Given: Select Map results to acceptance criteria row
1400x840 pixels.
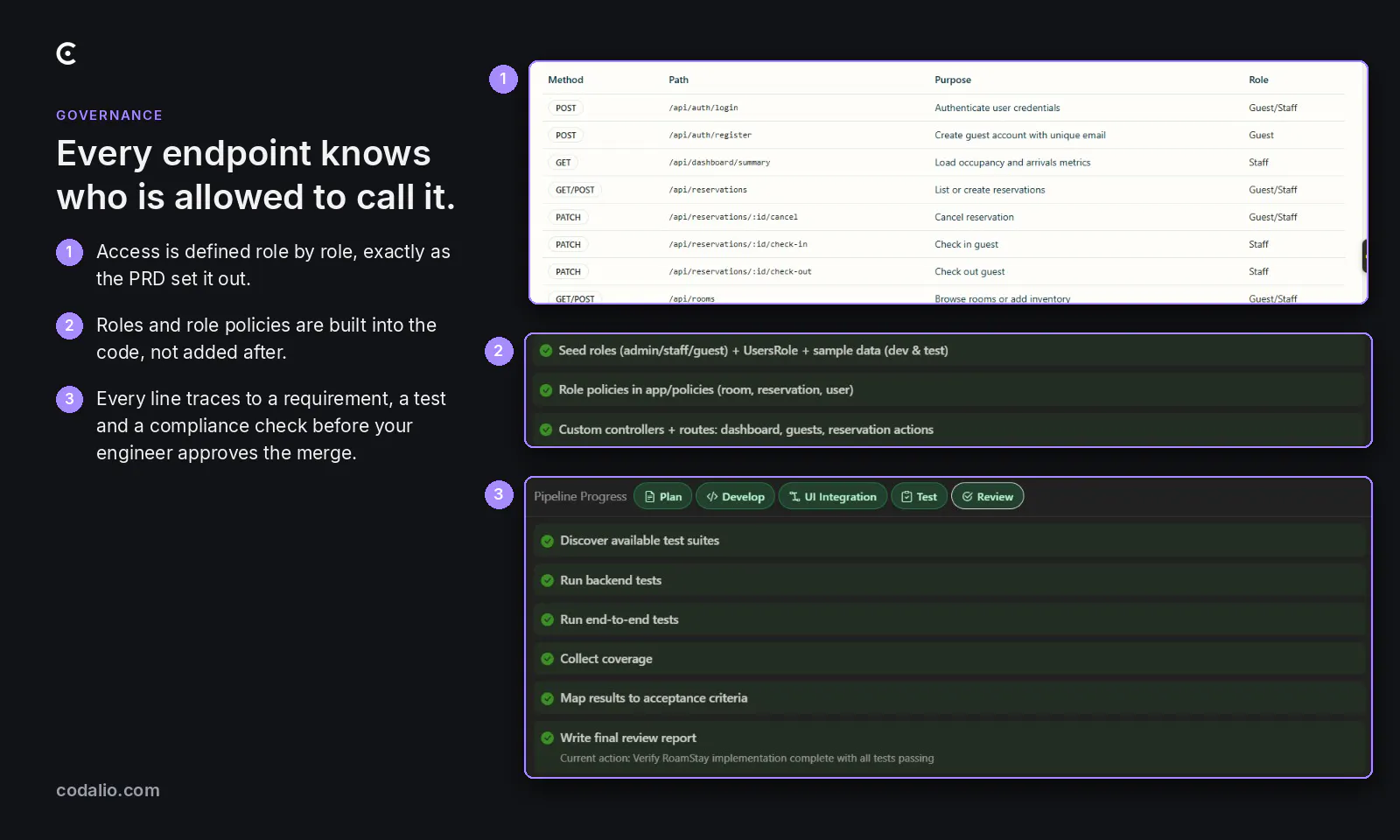Looking at the screenshot, I should coord(949,698).
